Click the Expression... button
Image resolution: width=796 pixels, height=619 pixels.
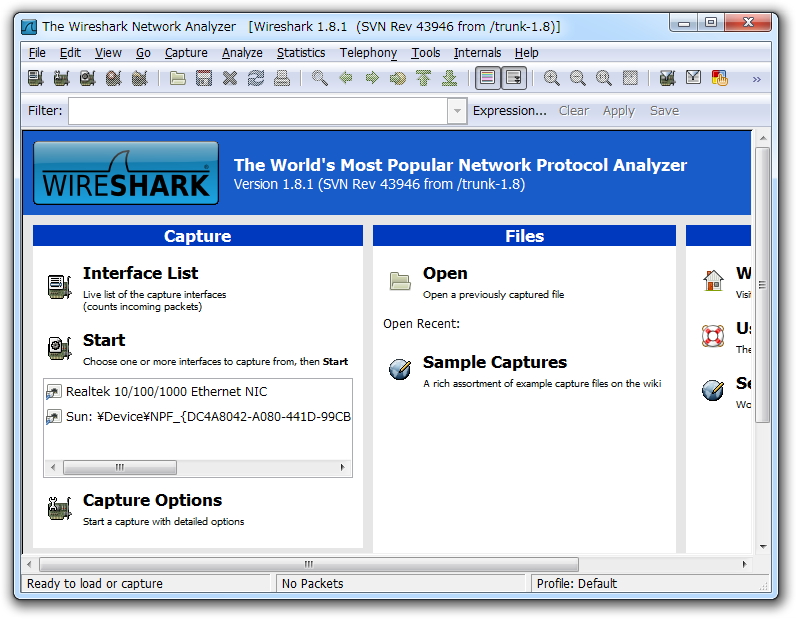pos(510,111)
